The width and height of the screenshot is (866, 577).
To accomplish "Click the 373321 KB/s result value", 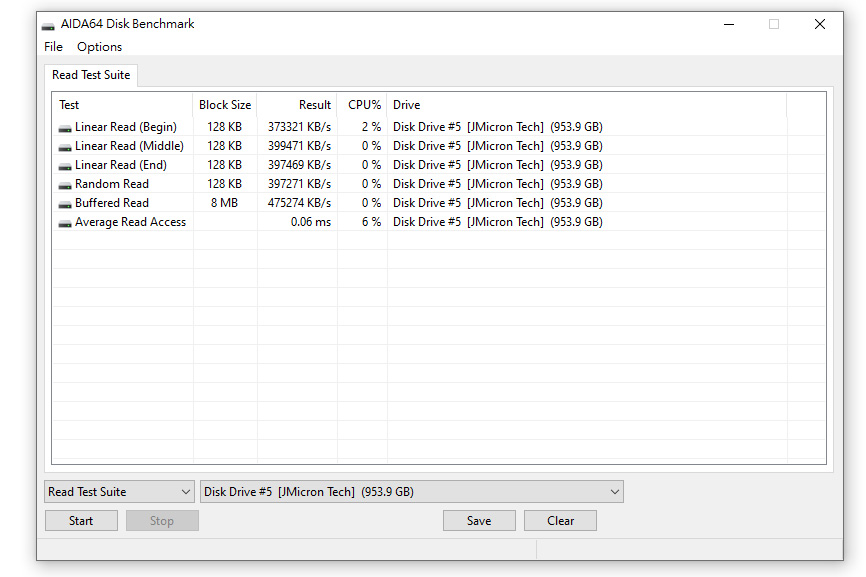I will tap(299, 127).
